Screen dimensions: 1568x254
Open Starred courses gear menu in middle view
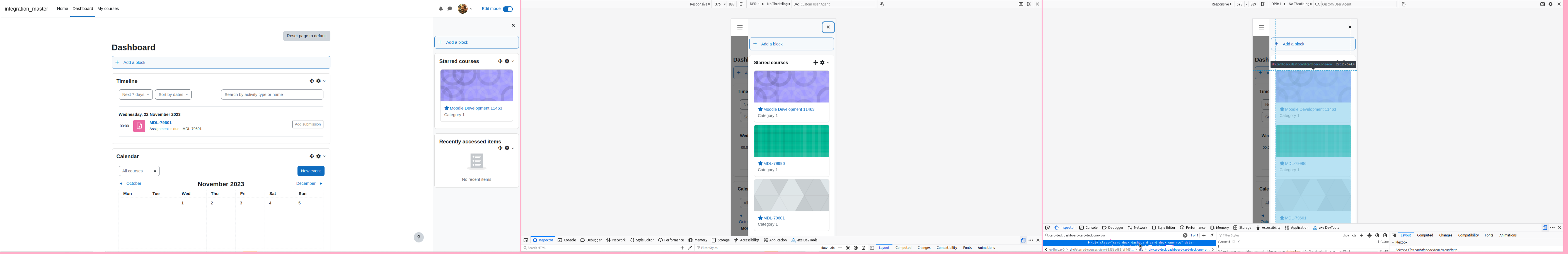coord(824,63)
